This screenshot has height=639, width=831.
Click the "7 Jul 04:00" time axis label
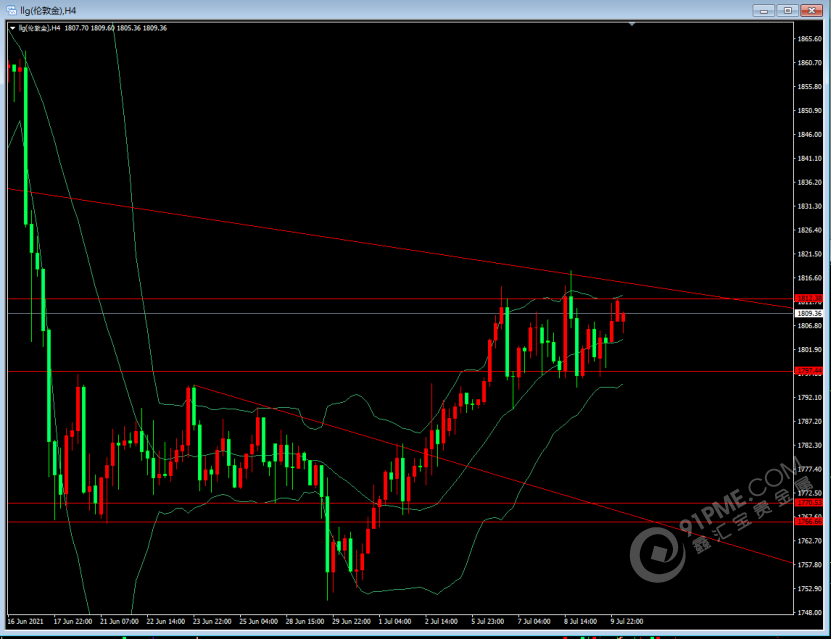click(534, 621)
